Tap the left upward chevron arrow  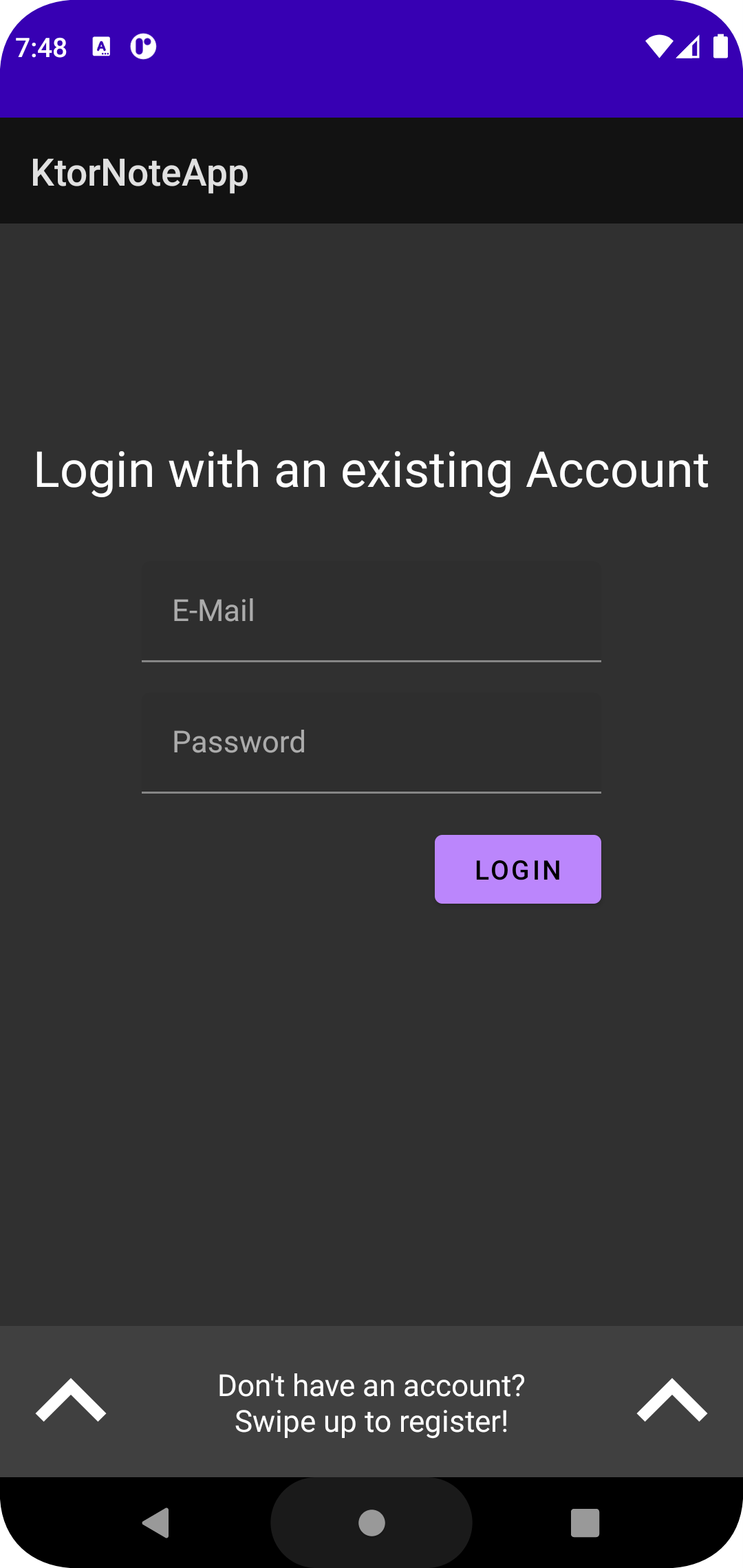pos(71,1400)
